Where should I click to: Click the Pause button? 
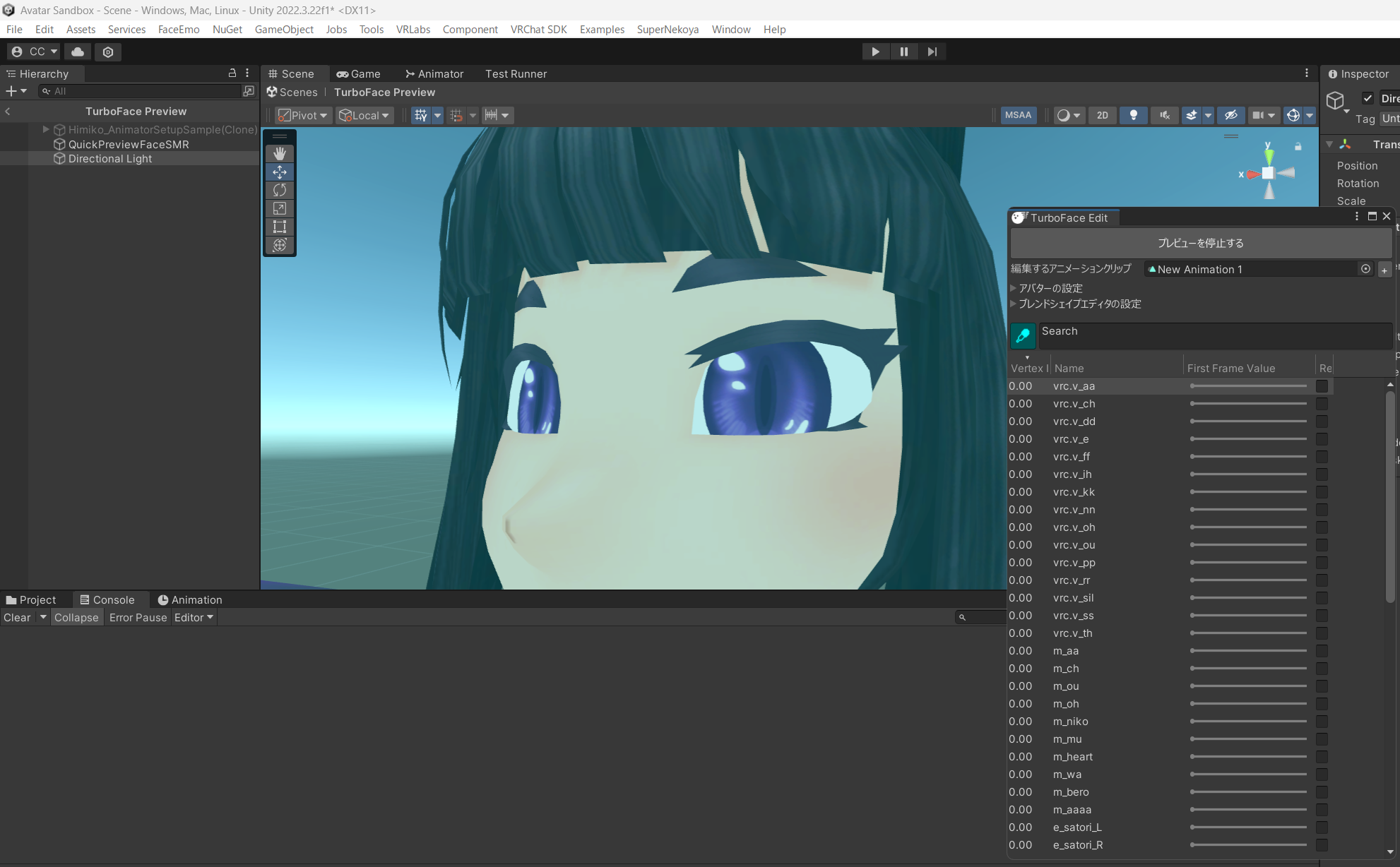904,52
